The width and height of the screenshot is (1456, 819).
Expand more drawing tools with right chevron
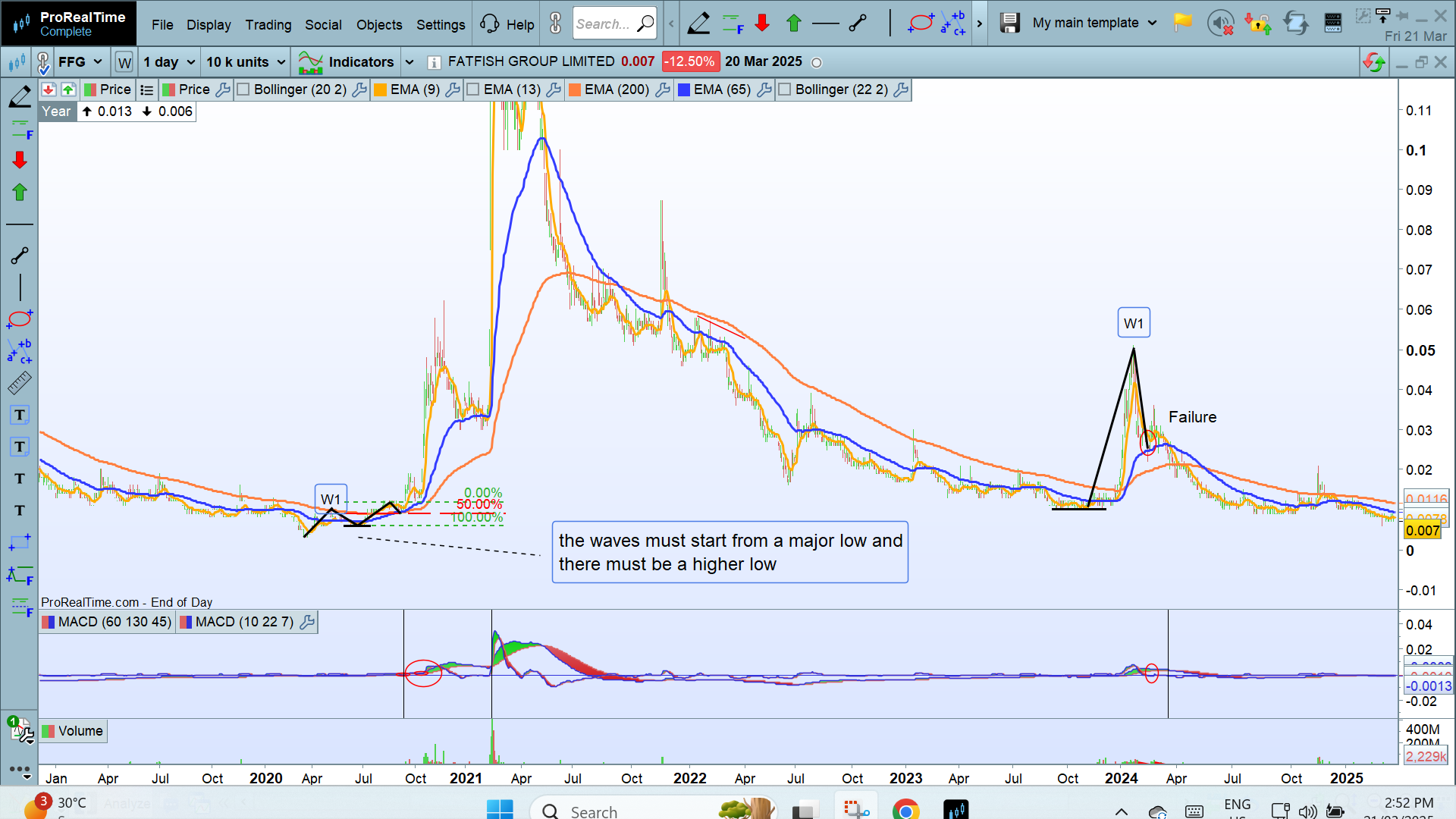point(980,24)
